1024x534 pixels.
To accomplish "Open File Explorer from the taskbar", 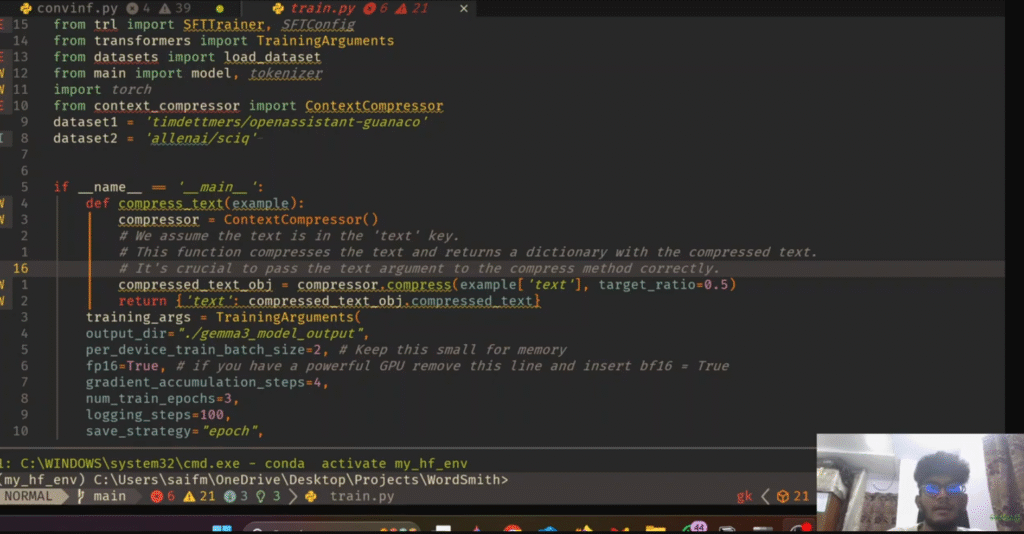I will (655, 528).
